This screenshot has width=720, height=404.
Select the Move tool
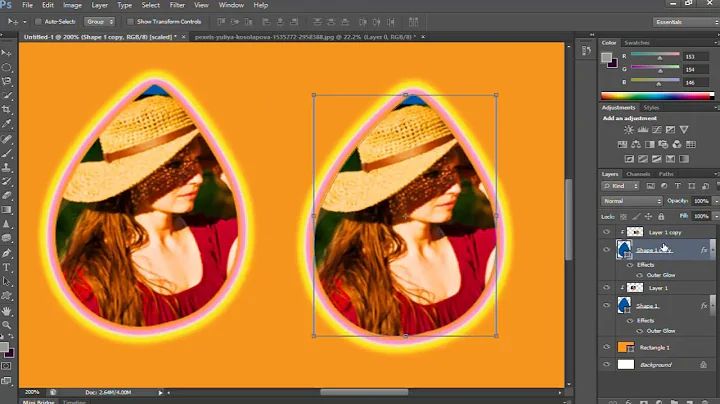[x=6, y=53]
